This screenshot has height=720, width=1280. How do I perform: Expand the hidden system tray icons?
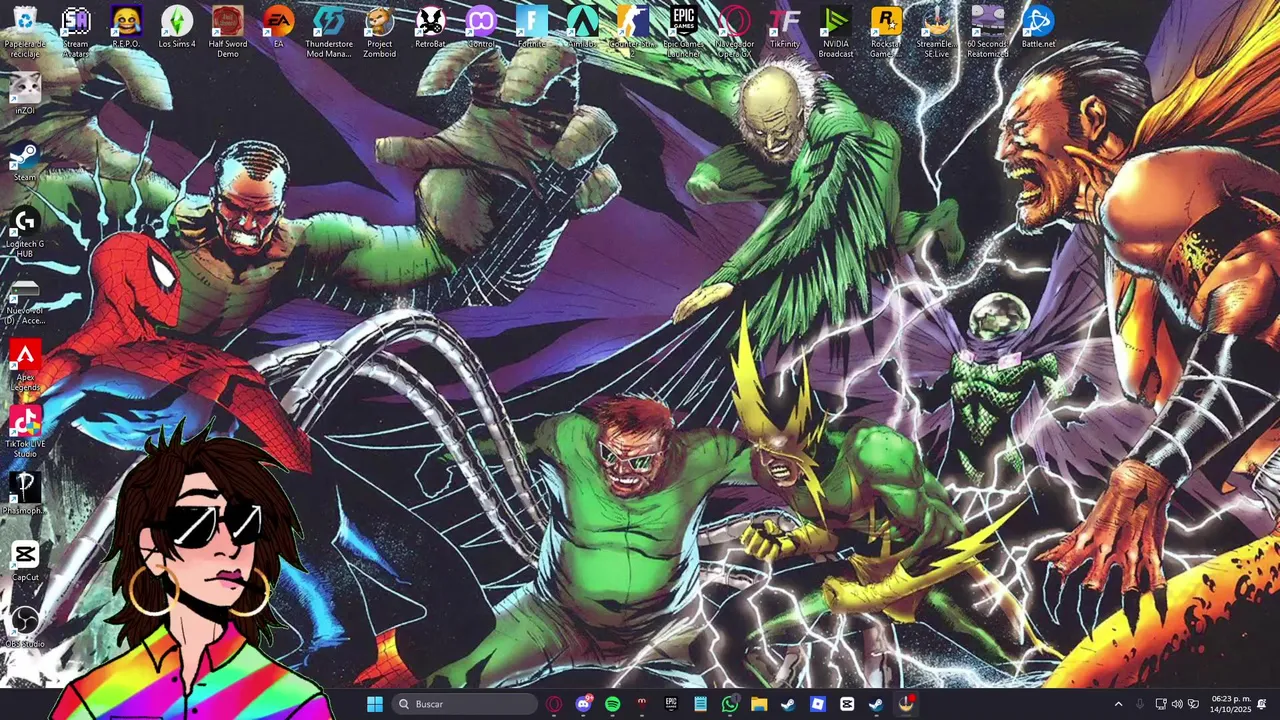(1118, 704)
